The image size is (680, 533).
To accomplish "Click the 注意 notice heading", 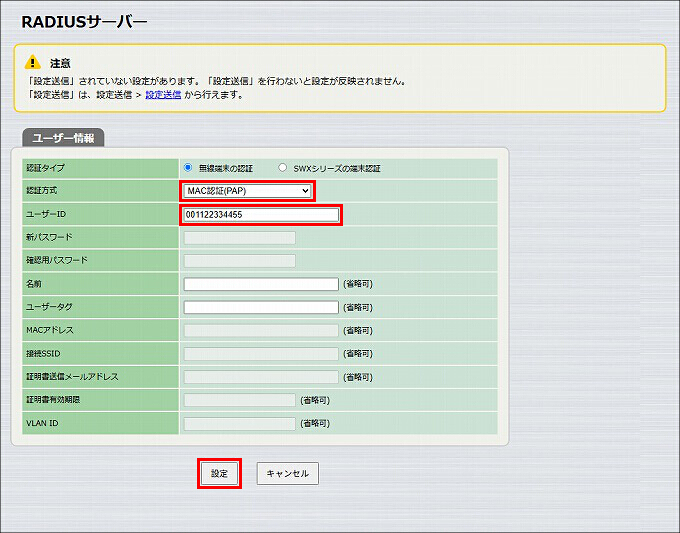I will [60, 63].
